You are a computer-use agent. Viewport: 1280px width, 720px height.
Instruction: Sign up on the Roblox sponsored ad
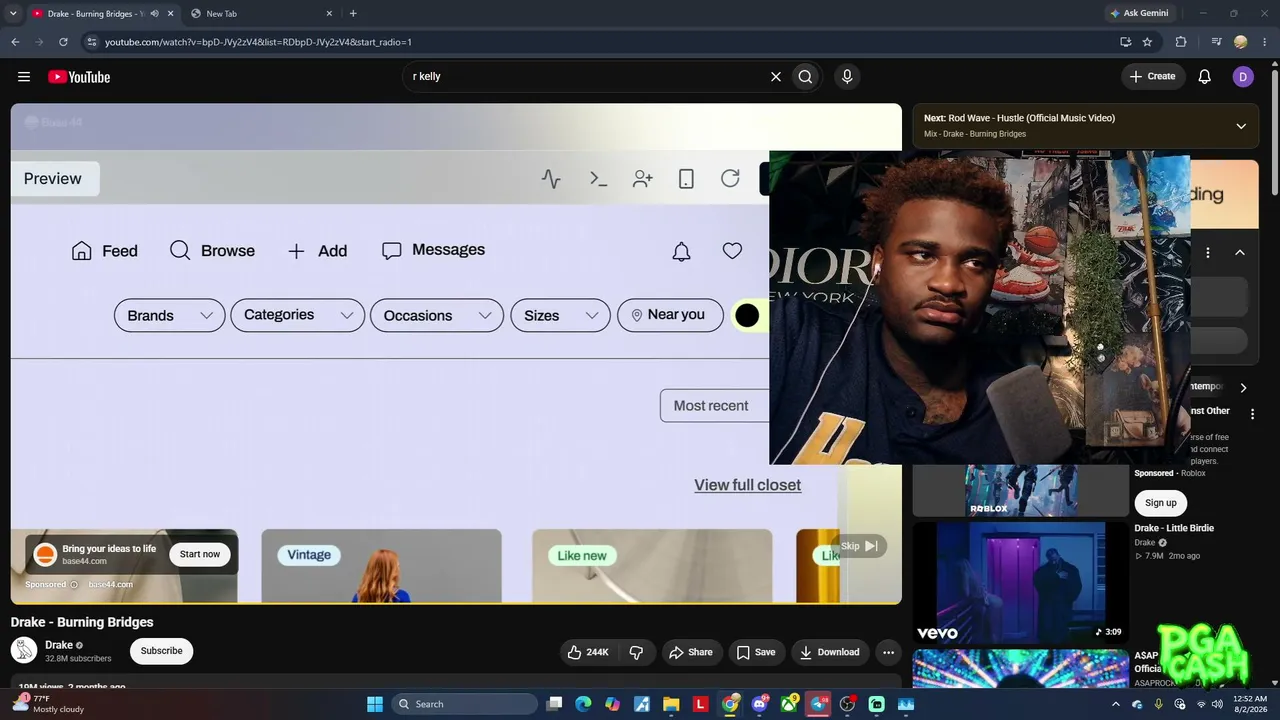[x=1160, y=503]
